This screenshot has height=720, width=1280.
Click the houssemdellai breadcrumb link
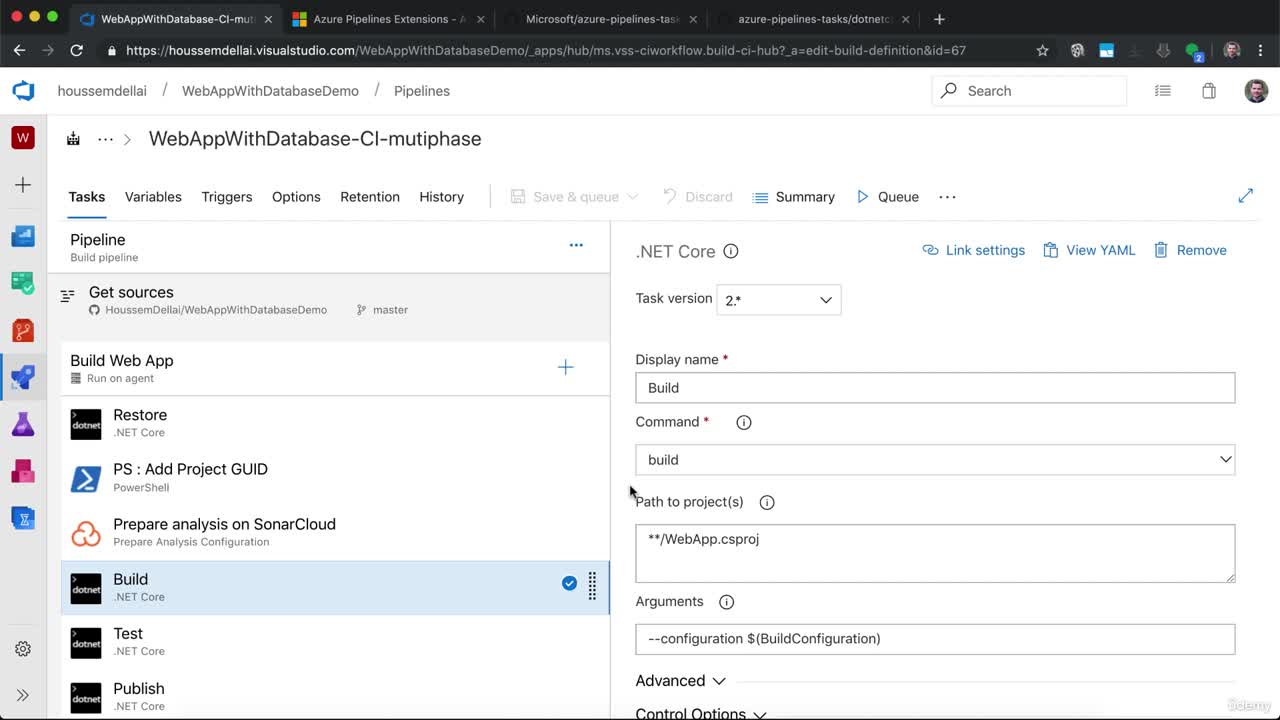click(x=102, y=91)
